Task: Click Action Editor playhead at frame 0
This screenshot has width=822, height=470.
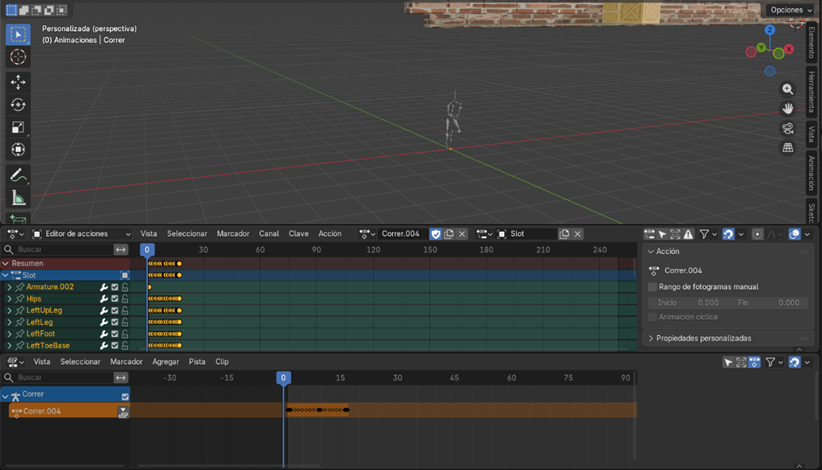Action: coord(147,250)
